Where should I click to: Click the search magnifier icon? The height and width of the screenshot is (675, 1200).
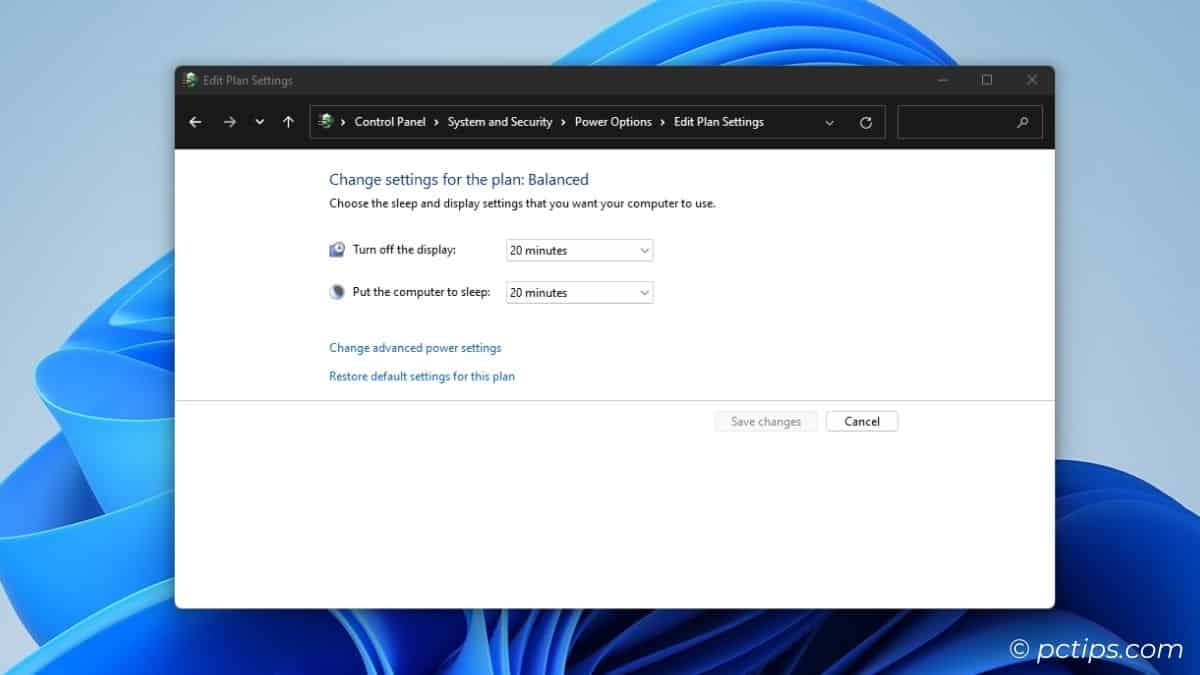[x=1022, y=121]
